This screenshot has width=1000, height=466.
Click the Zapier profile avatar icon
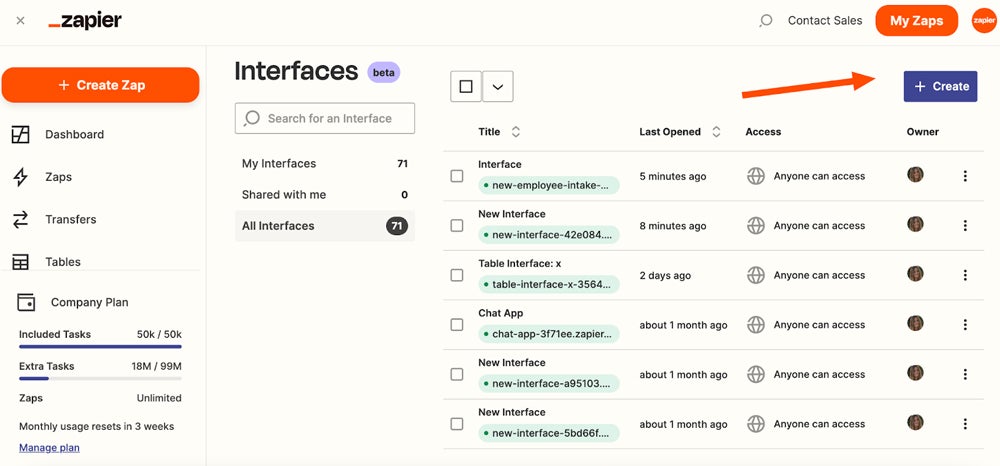(983, 20)
